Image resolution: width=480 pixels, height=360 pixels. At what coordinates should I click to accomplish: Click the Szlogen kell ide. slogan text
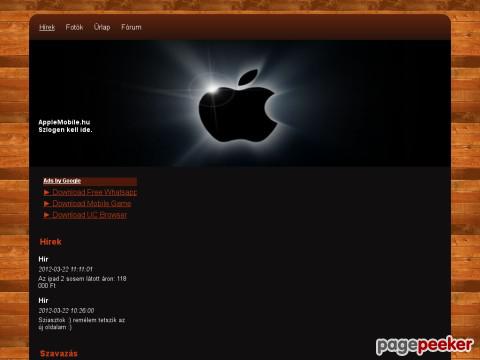point(65,130)
